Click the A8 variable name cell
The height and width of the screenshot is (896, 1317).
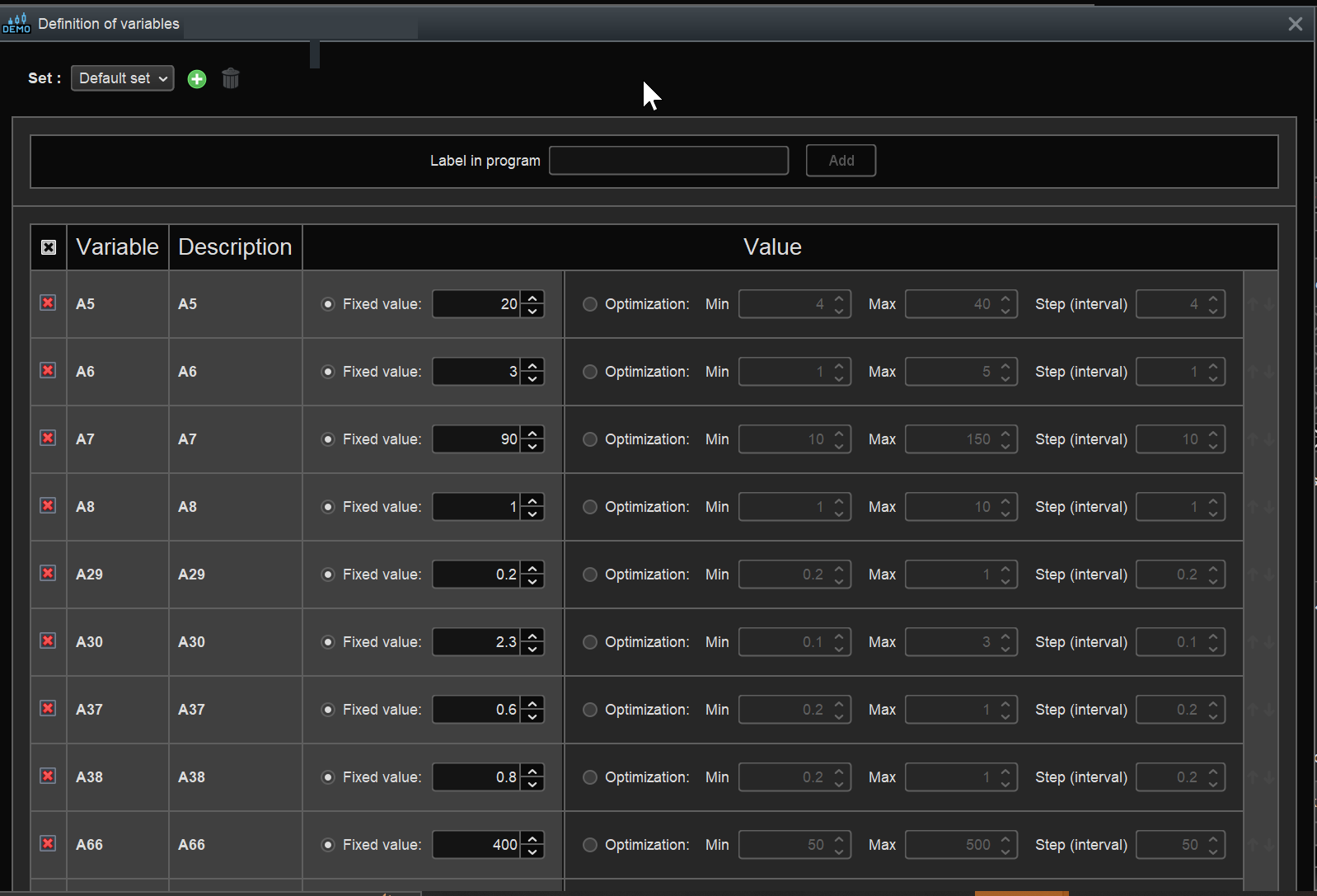(118, 507)
